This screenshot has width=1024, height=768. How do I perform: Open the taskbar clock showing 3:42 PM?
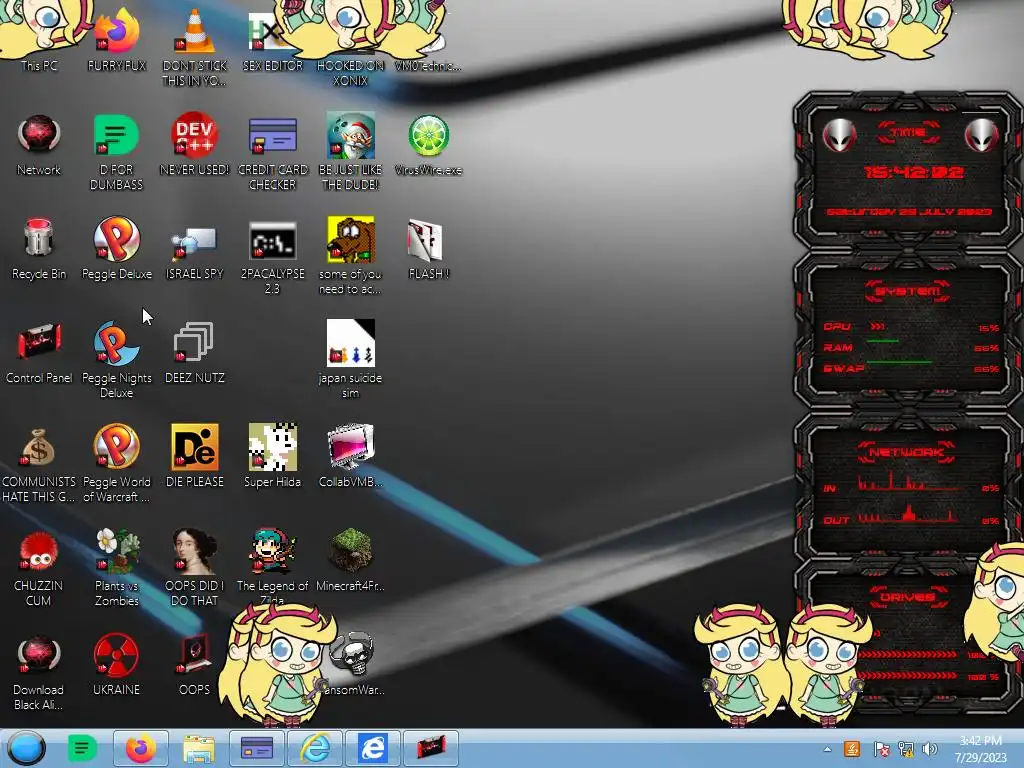(980, 749)
